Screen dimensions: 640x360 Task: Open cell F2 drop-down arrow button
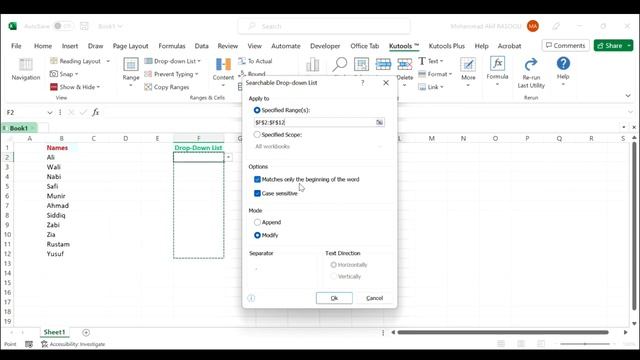click(229, 157)
